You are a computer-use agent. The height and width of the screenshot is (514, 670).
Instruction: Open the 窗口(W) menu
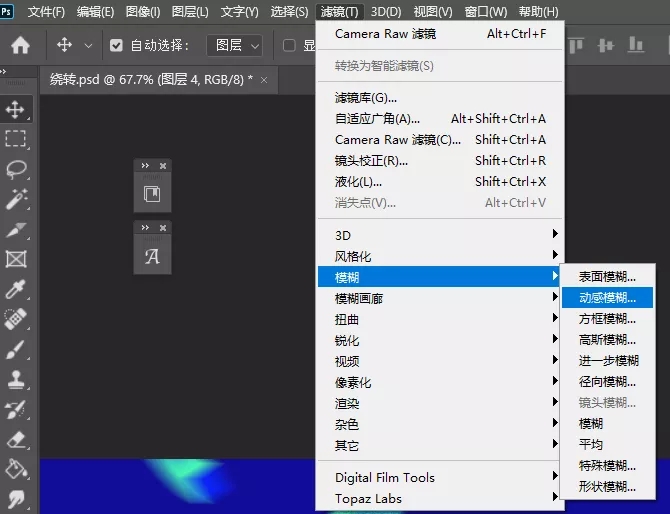pyautogui.click(x=486, y=12)
